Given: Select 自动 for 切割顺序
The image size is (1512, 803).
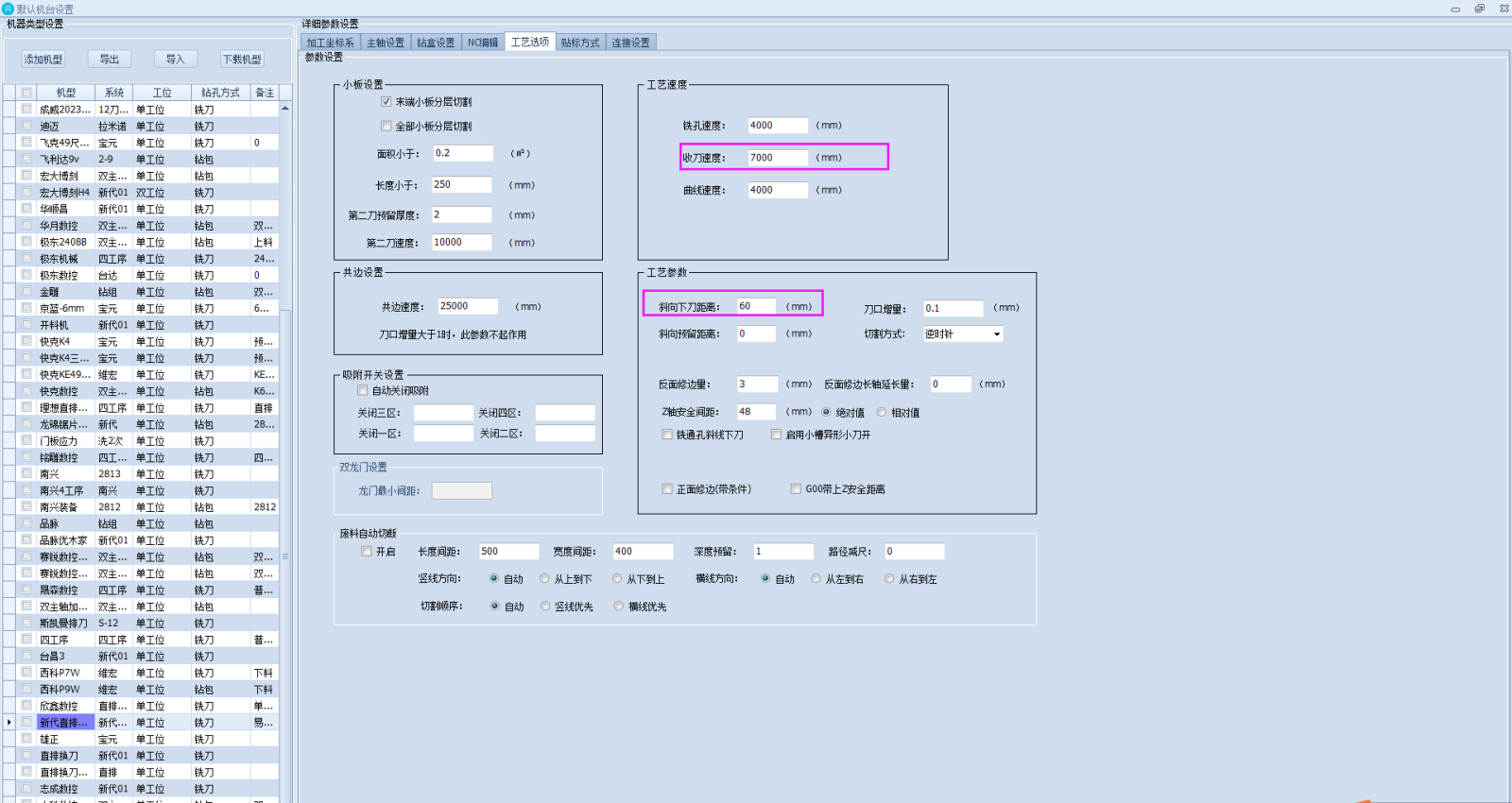Looking at the screenshot, I should (494, 607).
